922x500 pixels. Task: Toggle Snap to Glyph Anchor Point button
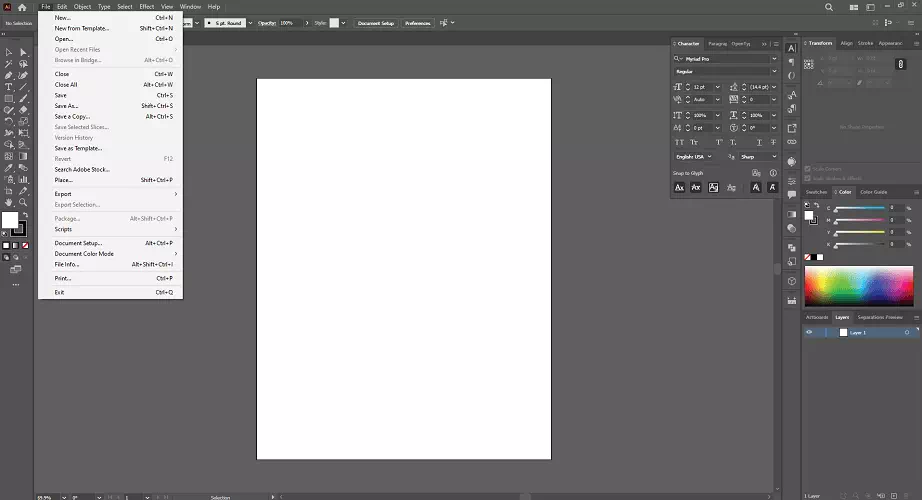click(772, 188)
